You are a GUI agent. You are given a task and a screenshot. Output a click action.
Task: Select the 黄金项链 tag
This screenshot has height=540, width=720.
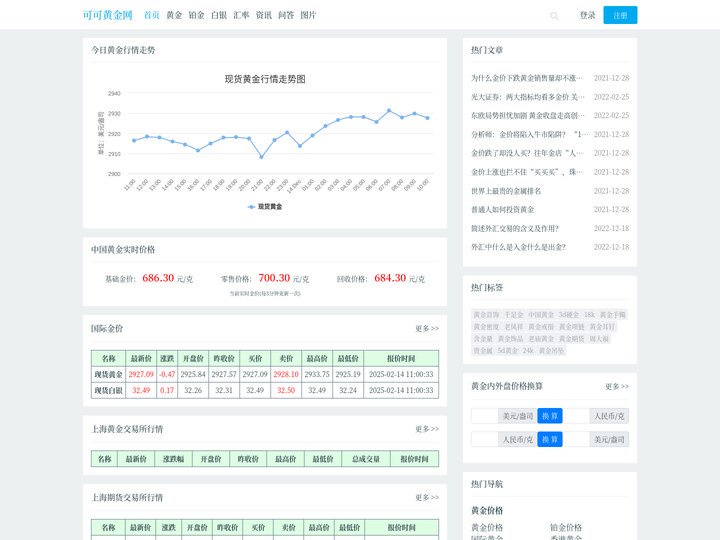(572, 327)
